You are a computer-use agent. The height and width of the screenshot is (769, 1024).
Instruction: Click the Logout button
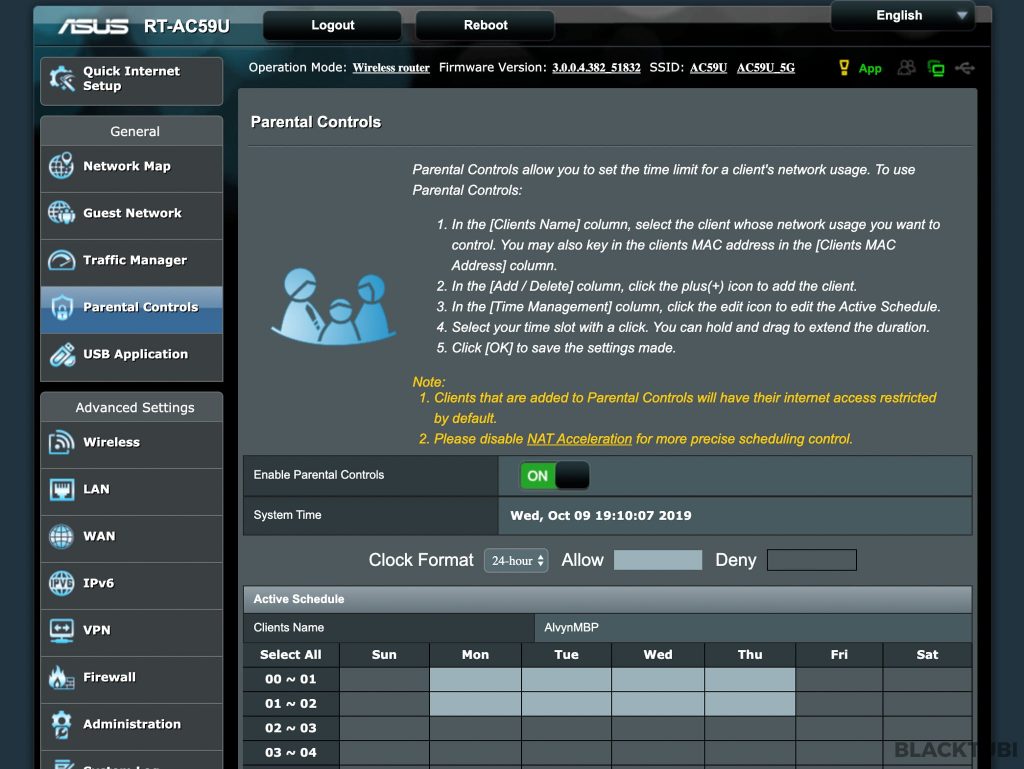click(332, 25)
